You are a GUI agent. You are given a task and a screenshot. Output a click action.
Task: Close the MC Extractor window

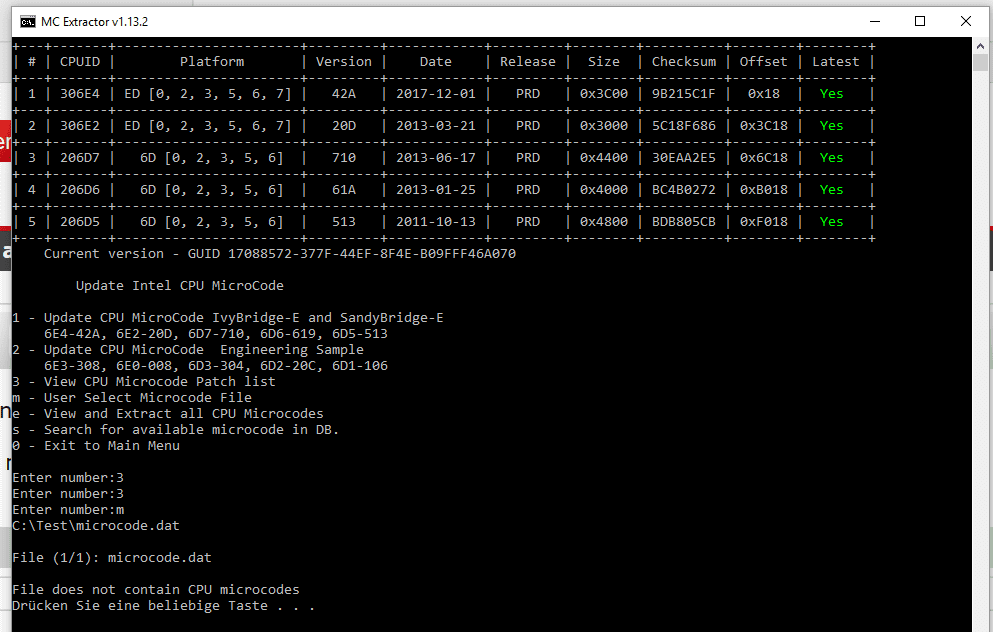click(x=966, y=22)
